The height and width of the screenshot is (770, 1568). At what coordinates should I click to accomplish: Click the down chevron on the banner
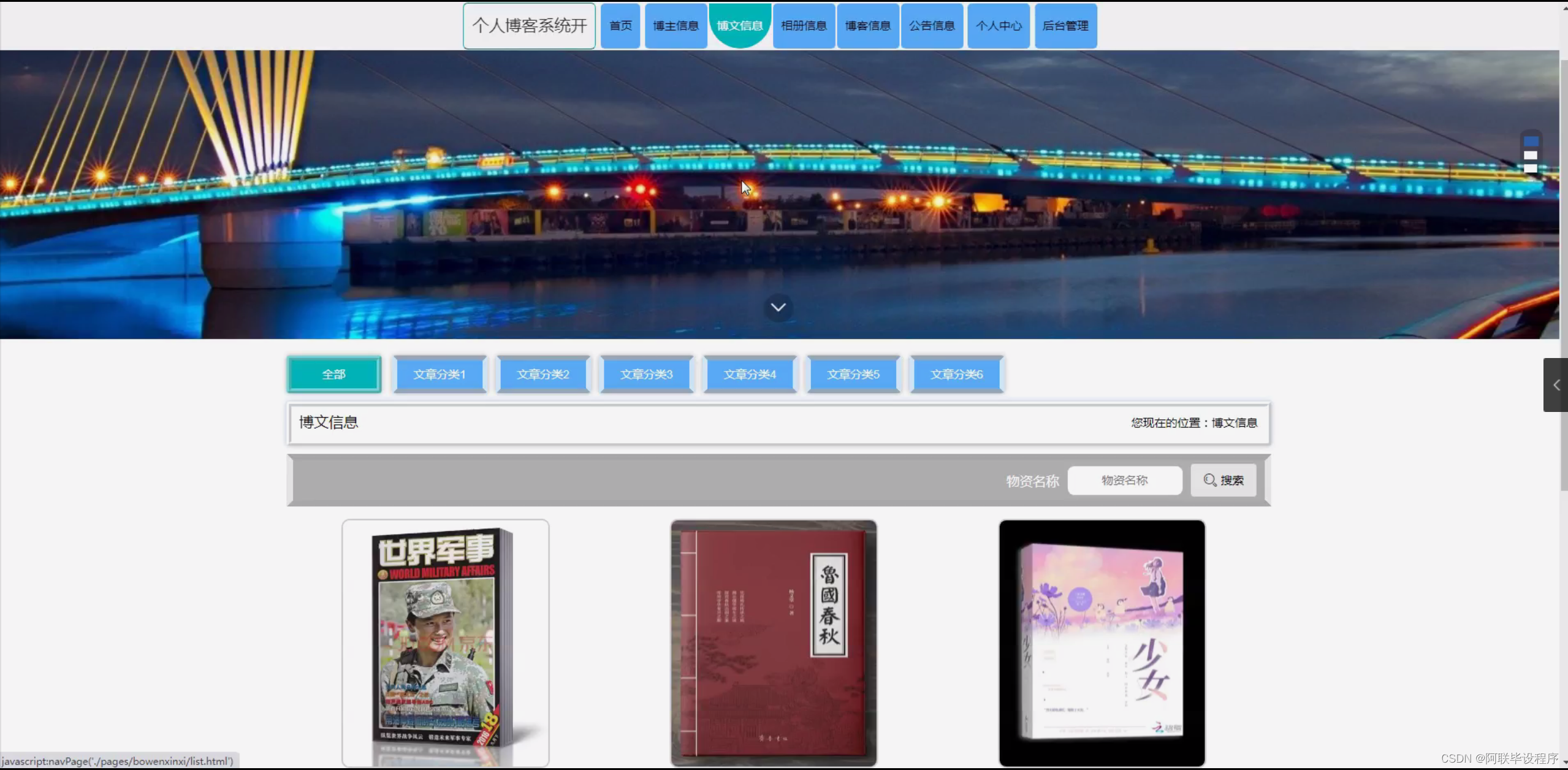coord(778,307)
